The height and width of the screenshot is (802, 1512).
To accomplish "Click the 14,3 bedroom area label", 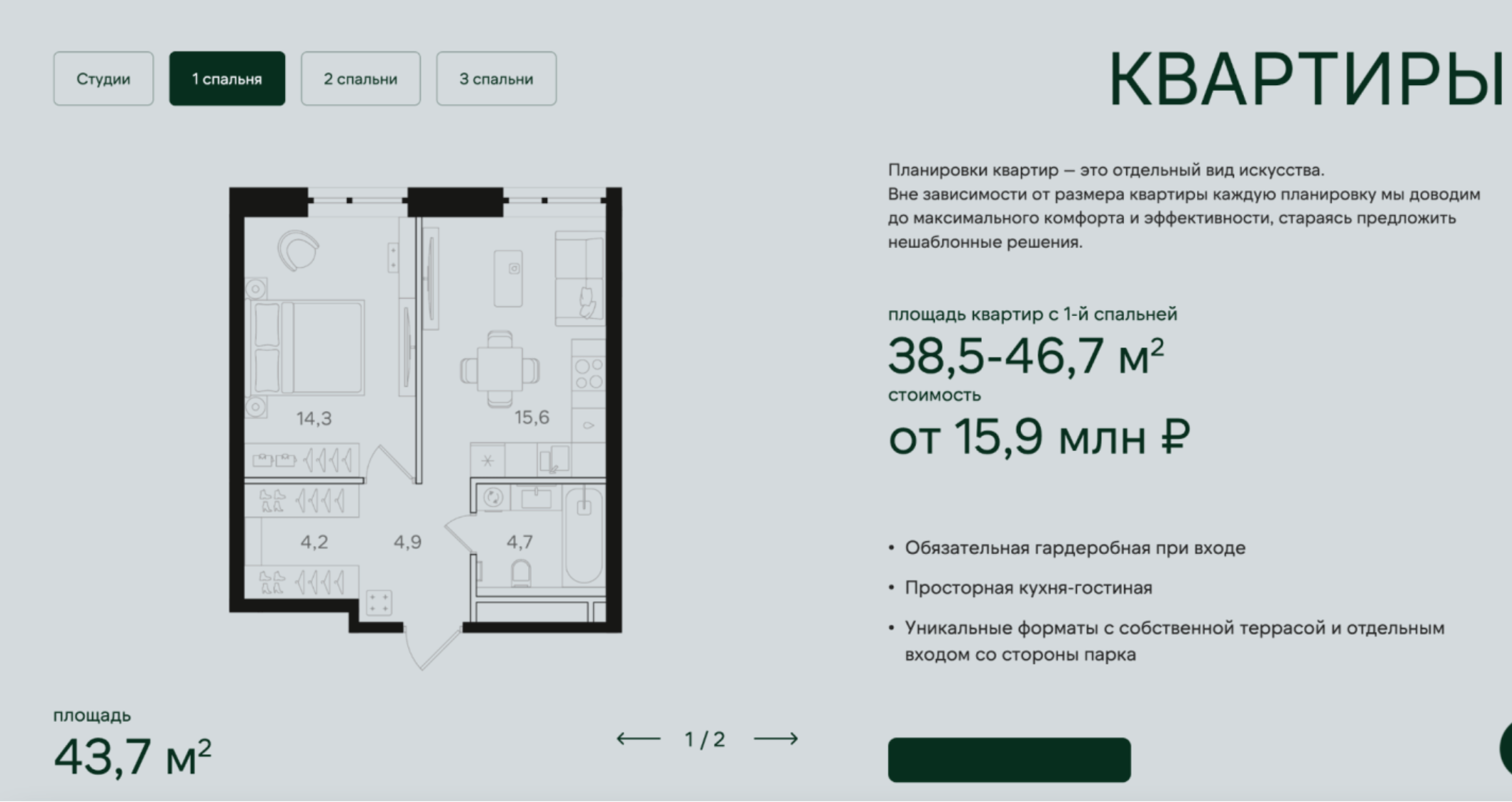I will 314,418.
